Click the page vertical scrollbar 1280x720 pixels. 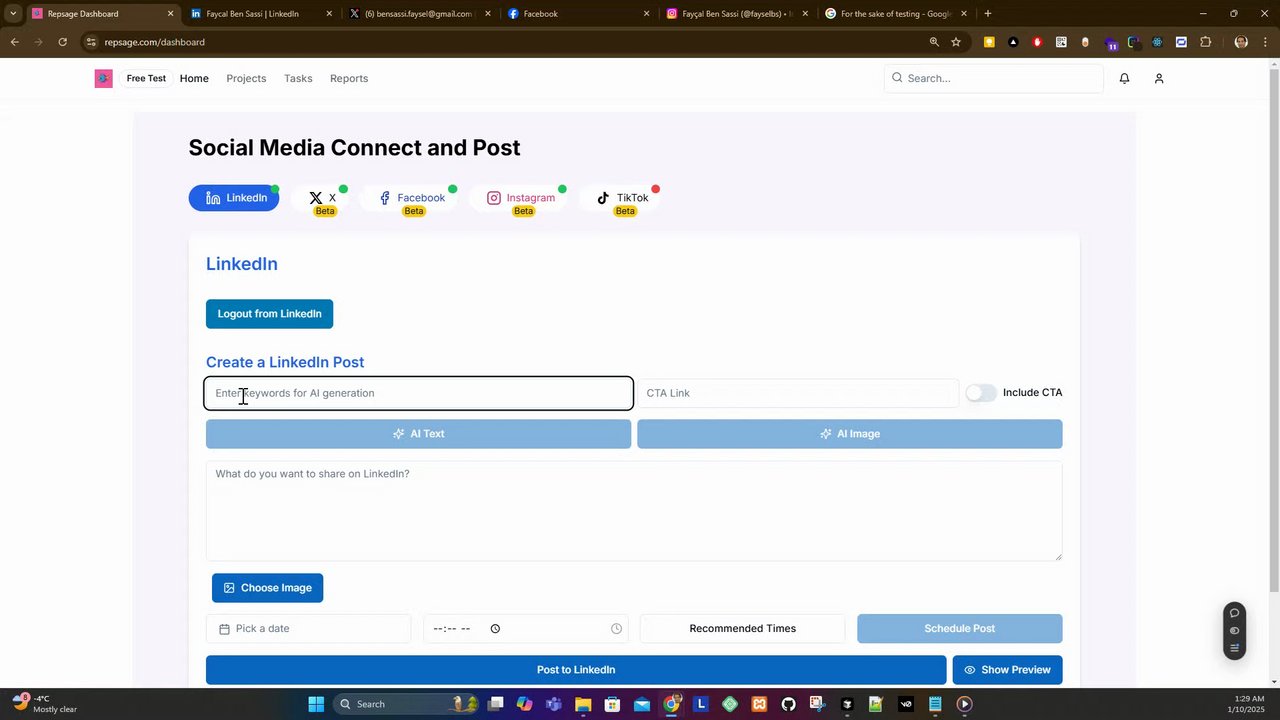[x=1273, y=330]
